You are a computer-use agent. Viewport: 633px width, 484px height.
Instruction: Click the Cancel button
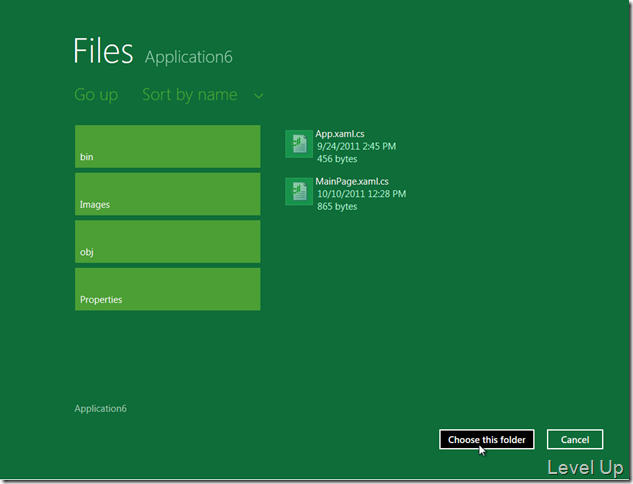(x=575, y=439)
